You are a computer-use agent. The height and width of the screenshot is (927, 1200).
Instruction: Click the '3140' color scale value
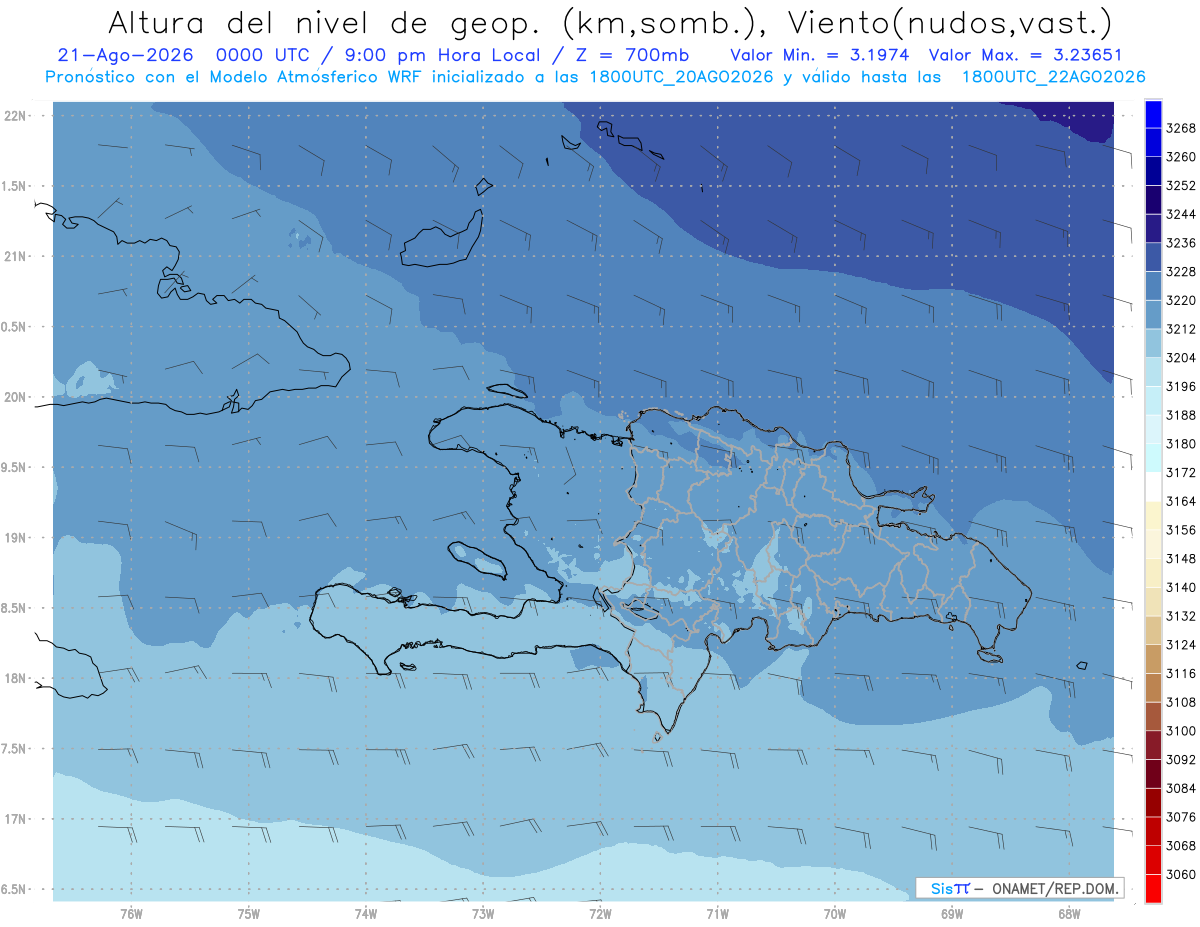[1181, 587]
